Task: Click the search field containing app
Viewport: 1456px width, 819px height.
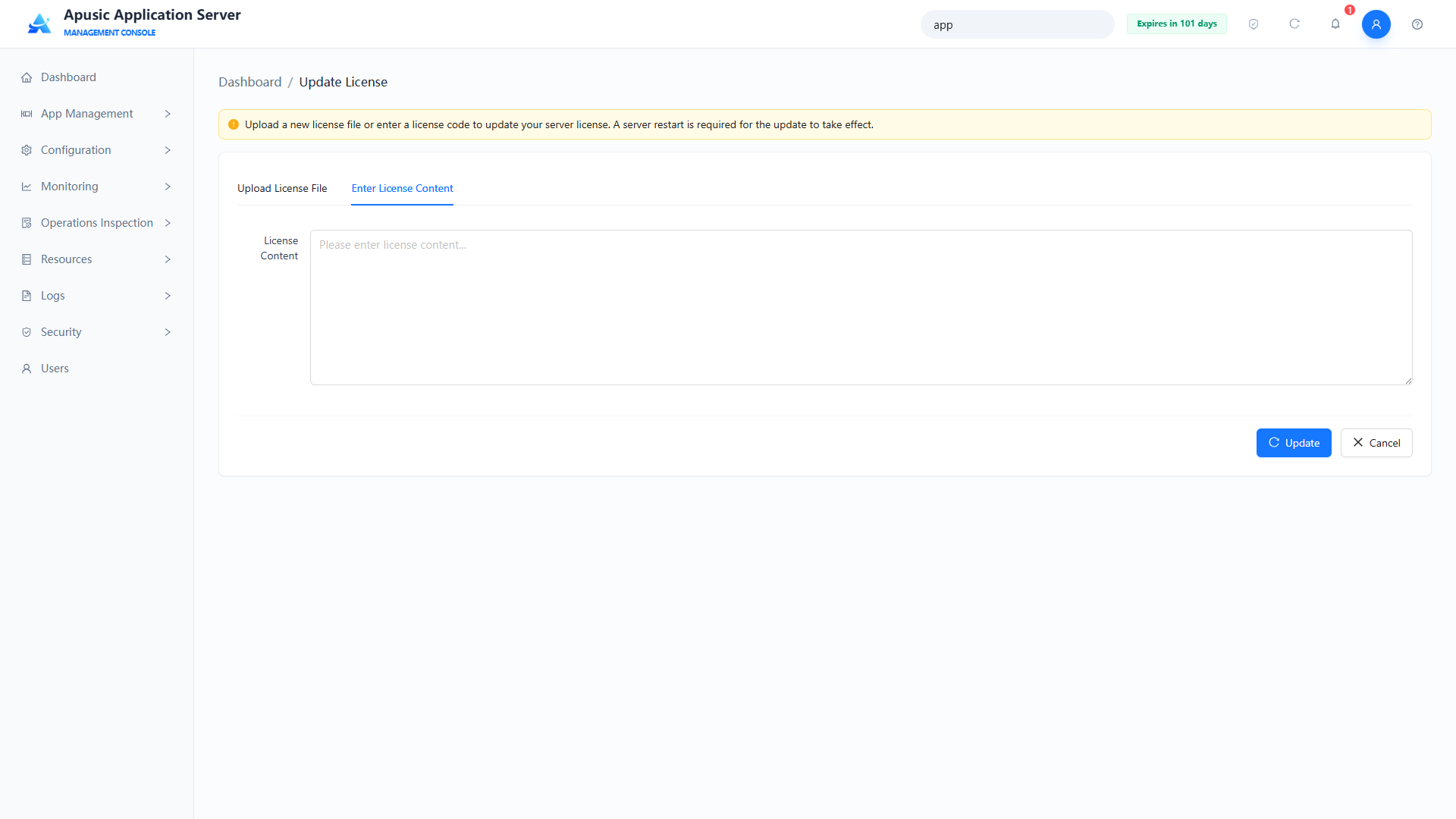Action: (1018, 24)
